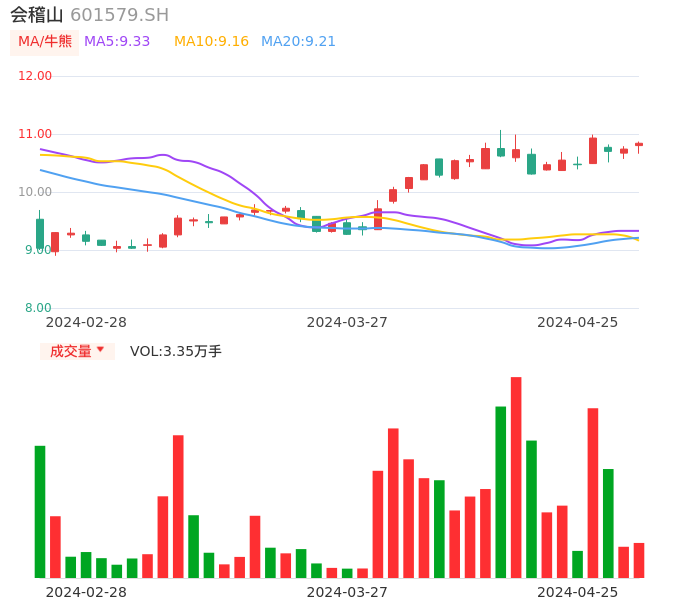Click the tallest red volume bar
686x606 pixels.
click(x=516, y=477)
